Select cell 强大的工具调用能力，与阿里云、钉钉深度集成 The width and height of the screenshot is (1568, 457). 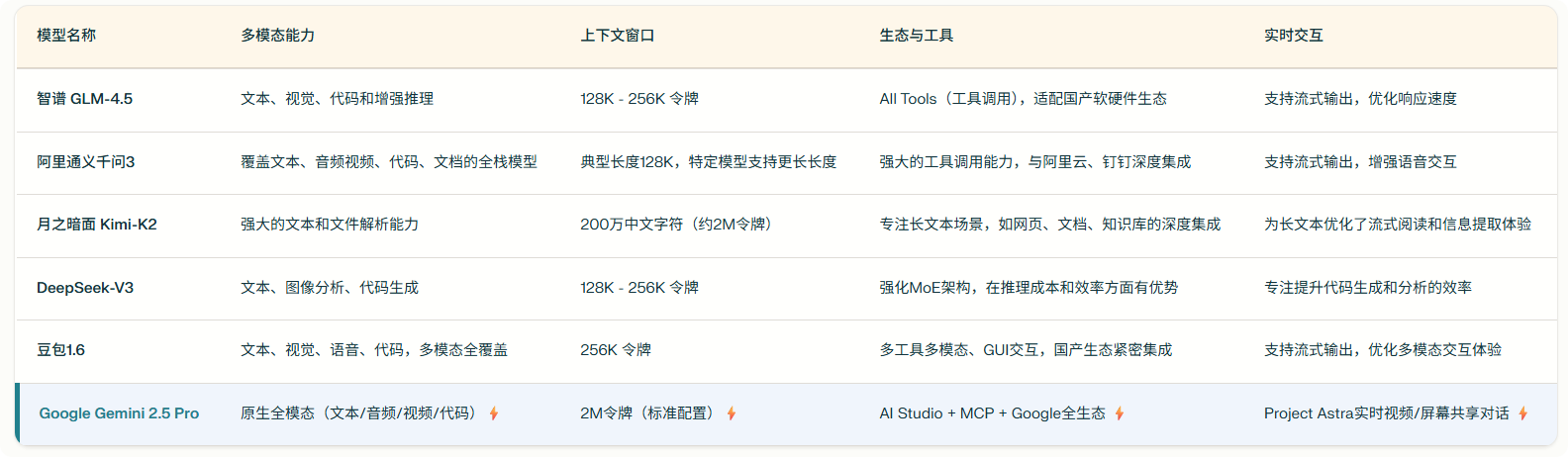click(x=1035, y=161)
